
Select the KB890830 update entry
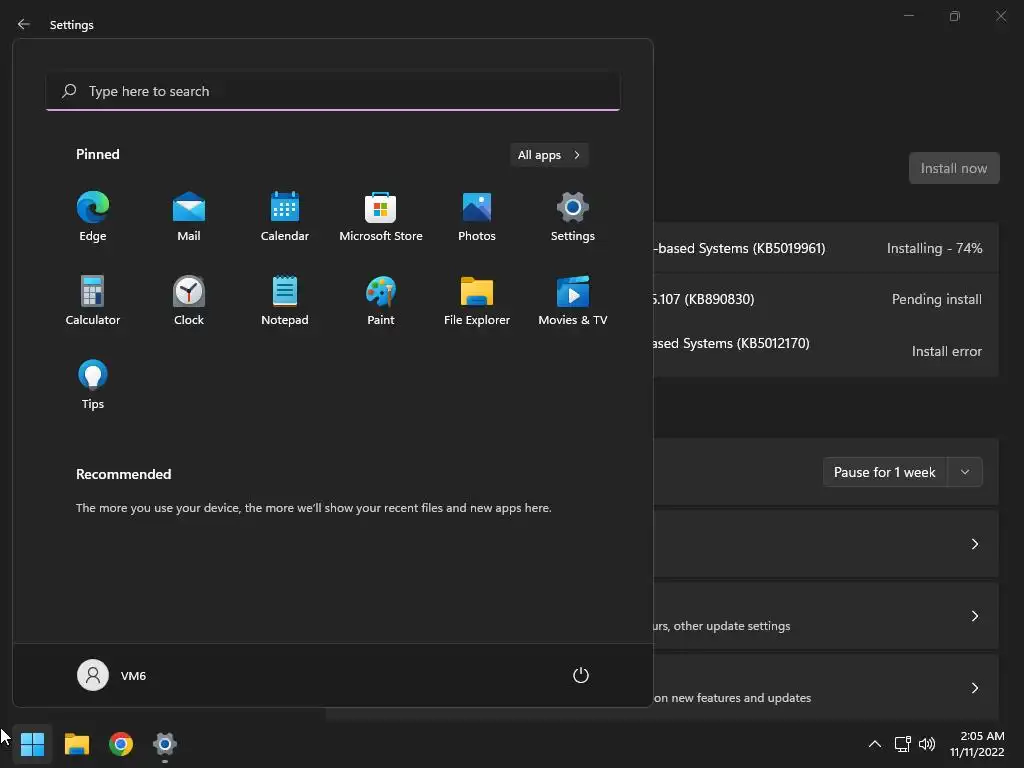pyautogui.click(x=825, y=299)
